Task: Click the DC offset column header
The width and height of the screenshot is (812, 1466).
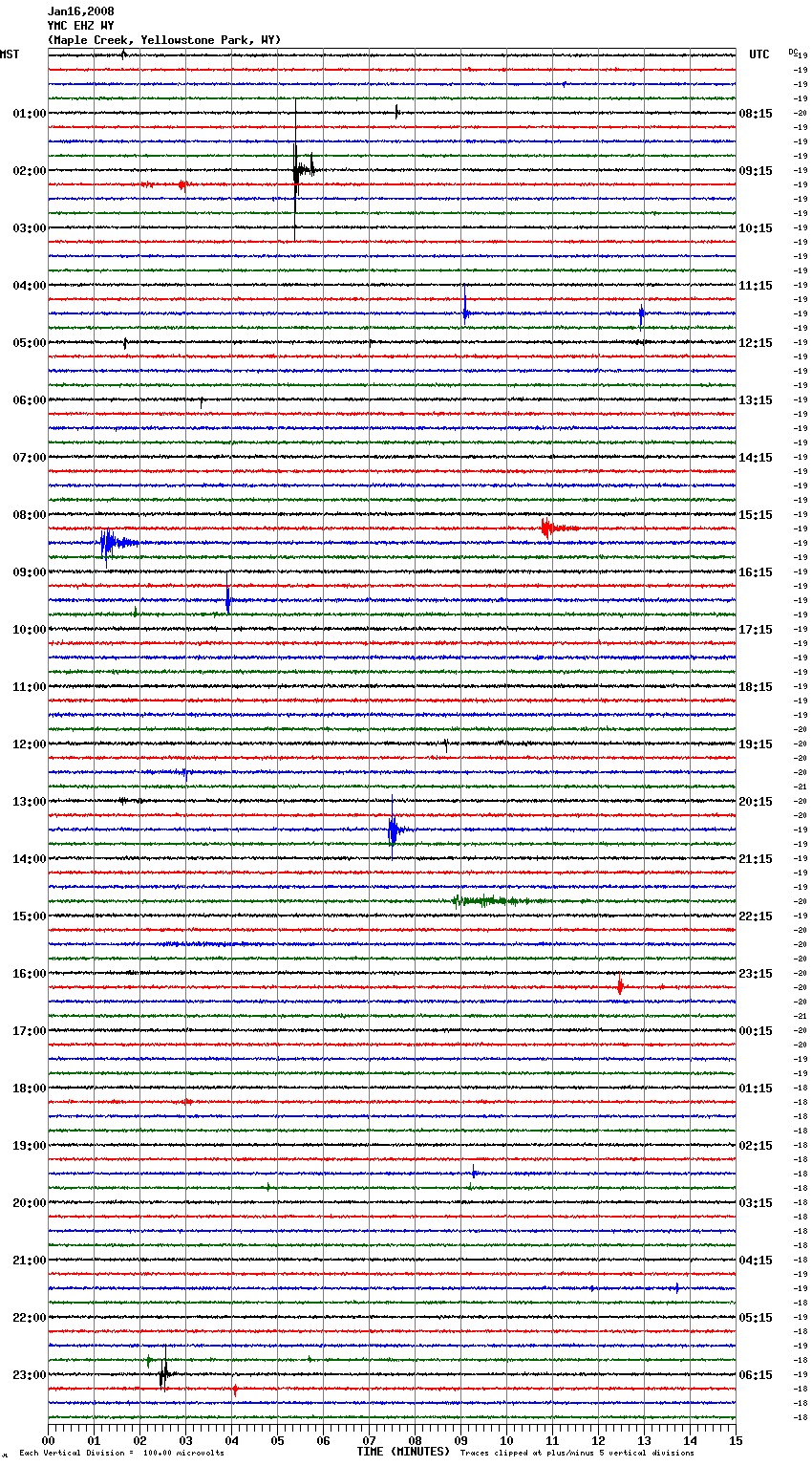Action: click(x=793, y=52)
